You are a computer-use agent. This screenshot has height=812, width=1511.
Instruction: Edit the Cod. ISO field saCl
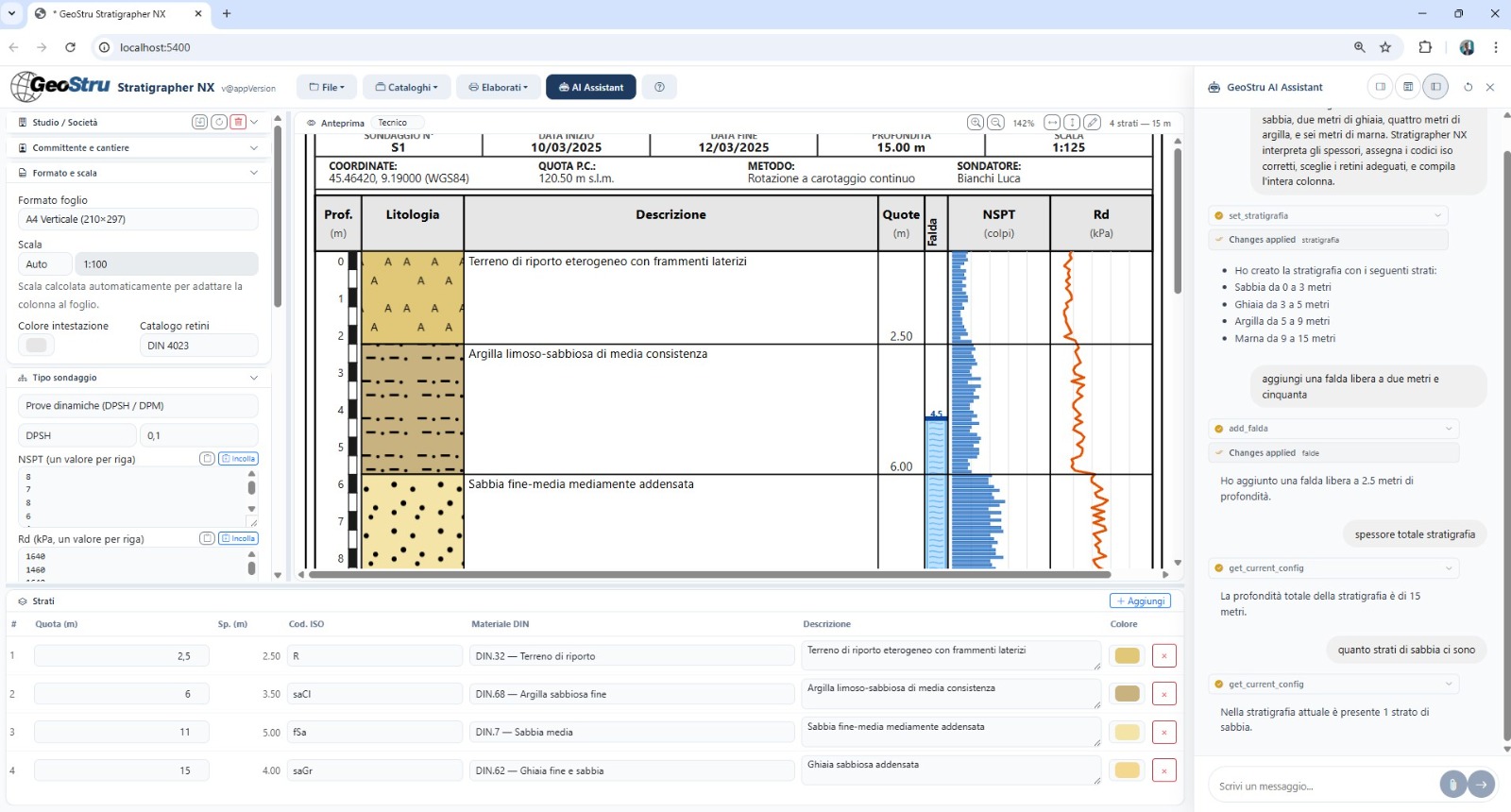coord(375,694)
